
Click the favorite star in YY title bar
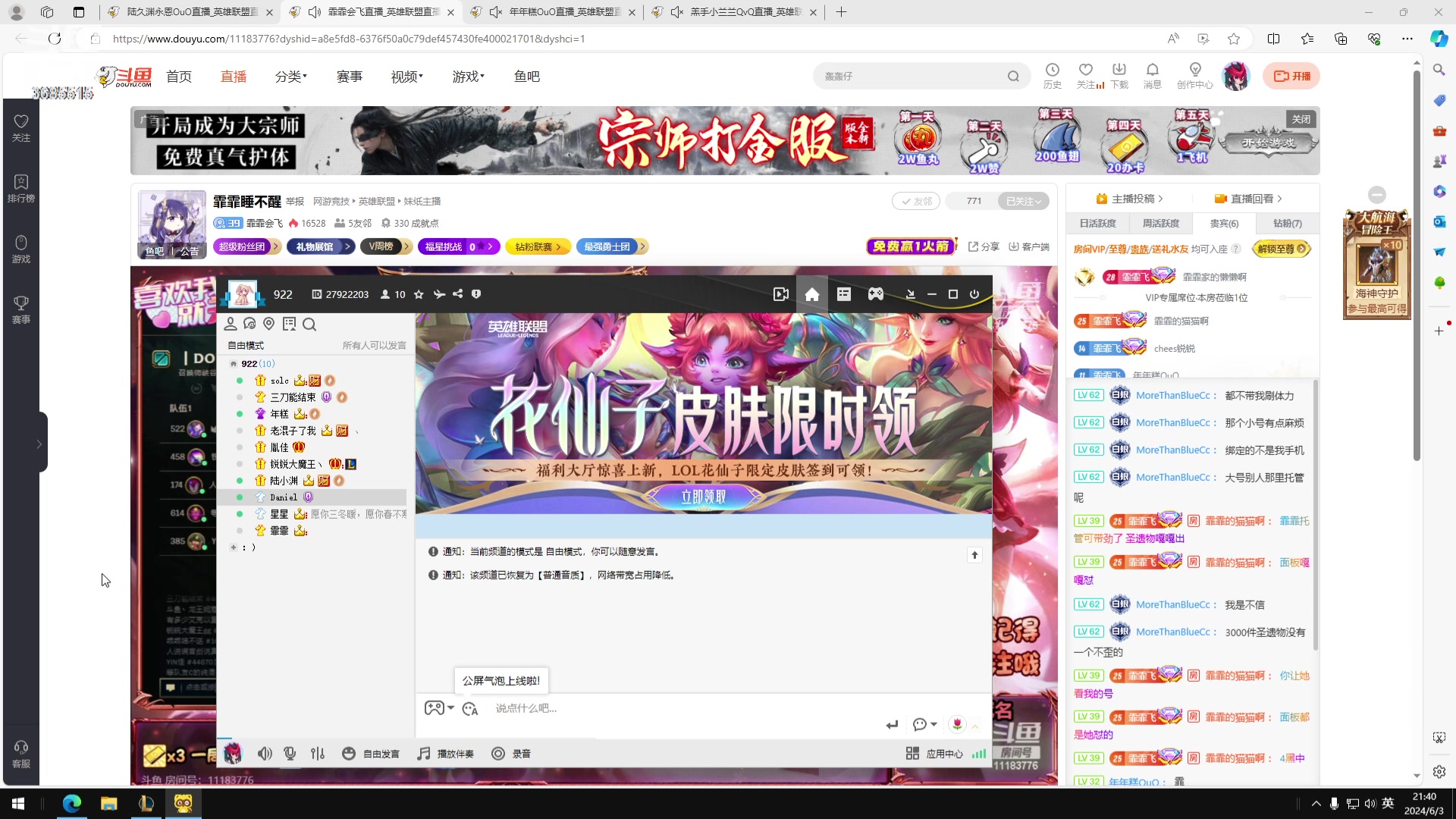(x=419, y=294)
